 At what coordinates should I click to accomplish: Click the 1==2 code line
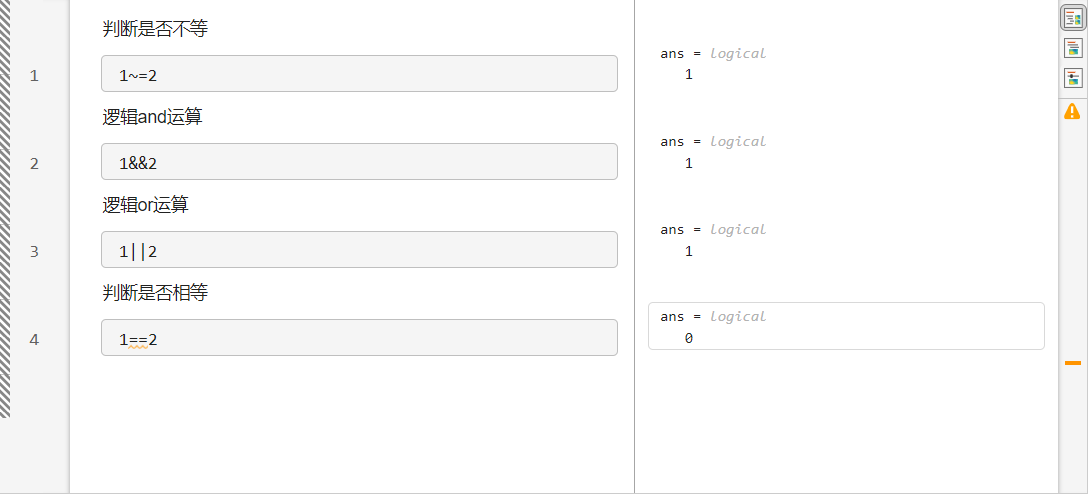[x=358, y=339]
